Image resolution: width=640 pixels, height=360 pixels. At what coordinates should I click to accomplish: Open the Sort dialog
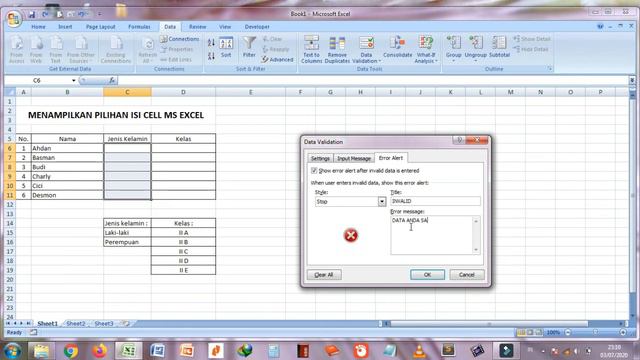[226, 48]
